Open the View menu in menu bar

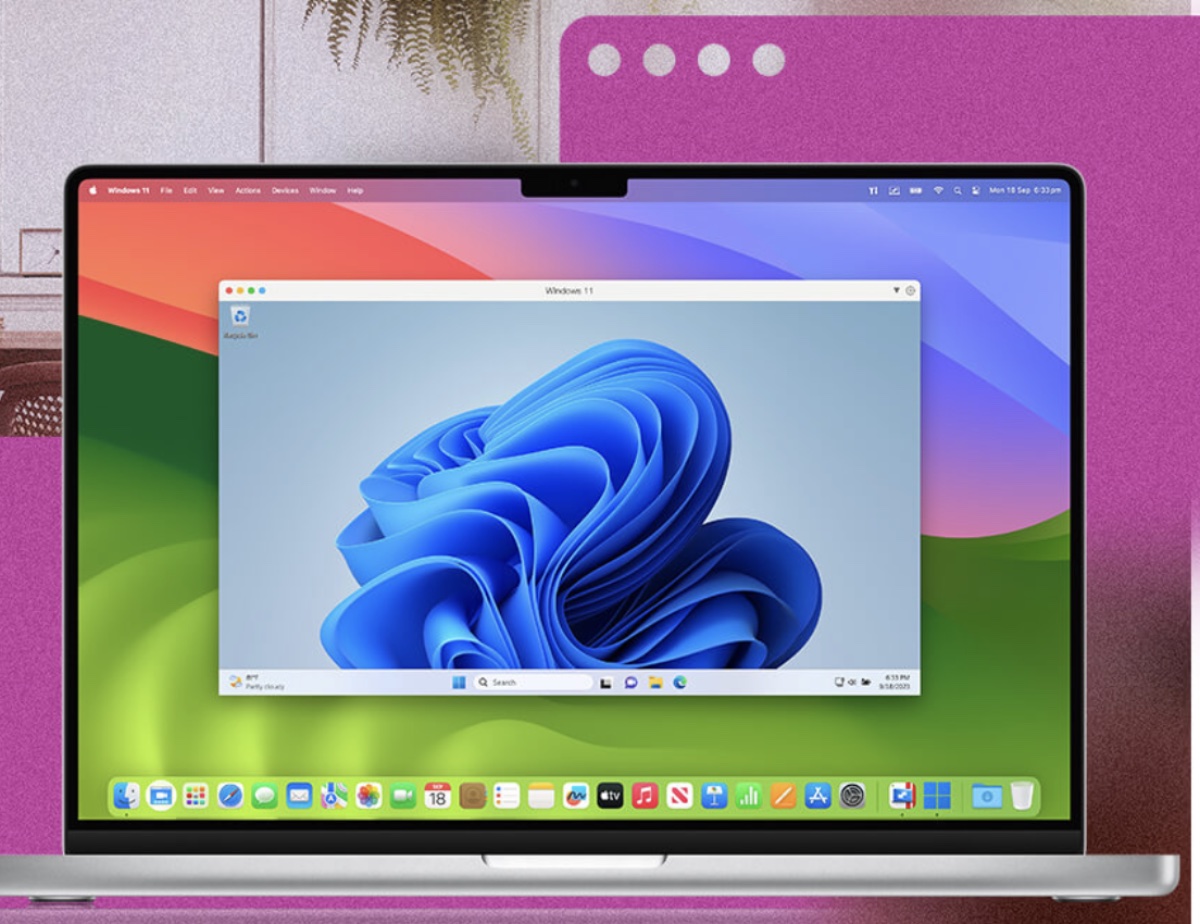tap(215, 190)
